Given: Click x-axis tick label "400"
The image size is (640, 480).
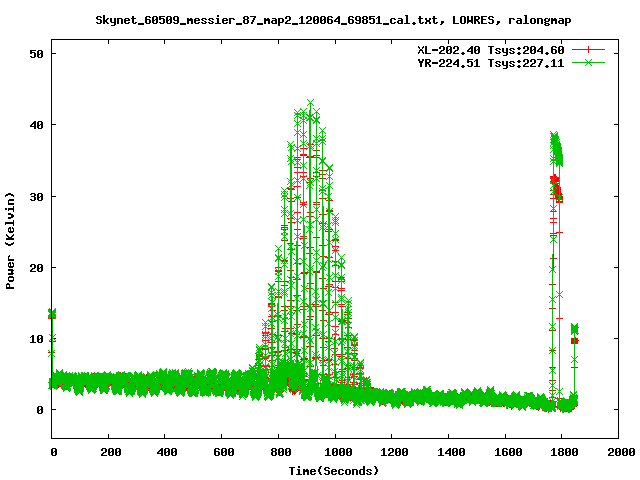Looking at the screenshot, I should tap(167, 452).
